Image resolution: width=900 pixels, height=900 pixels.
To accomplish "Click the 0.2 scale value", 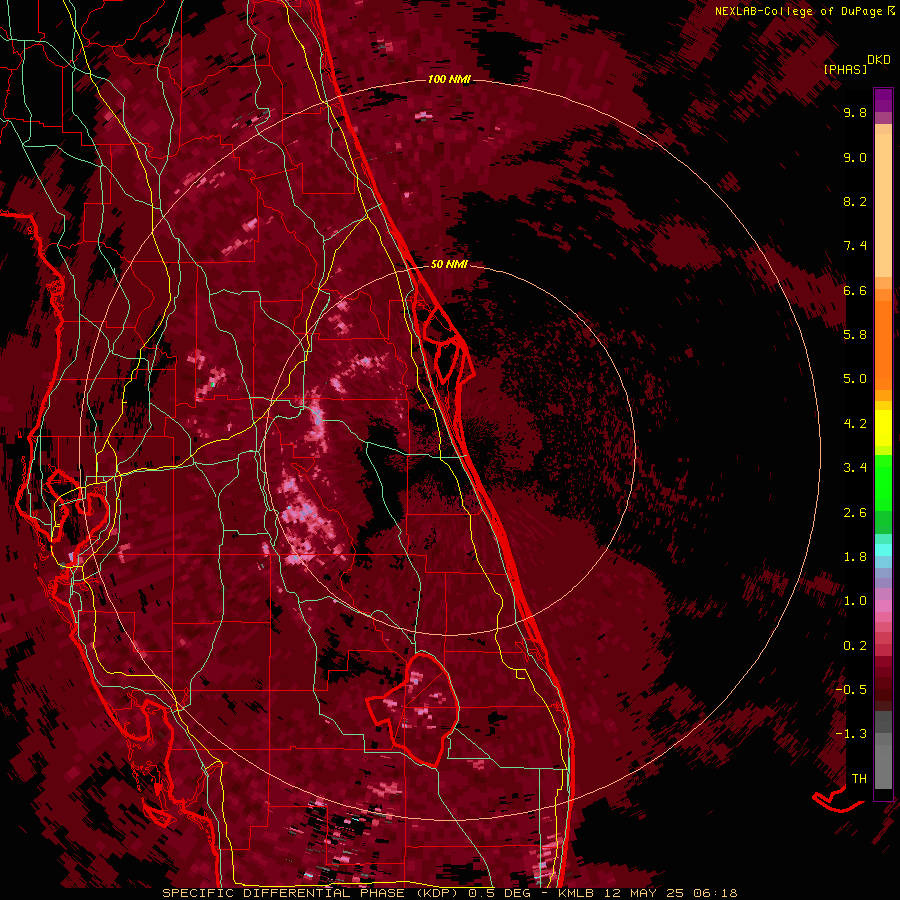I will pyautogui.click(x=855, y=646).
